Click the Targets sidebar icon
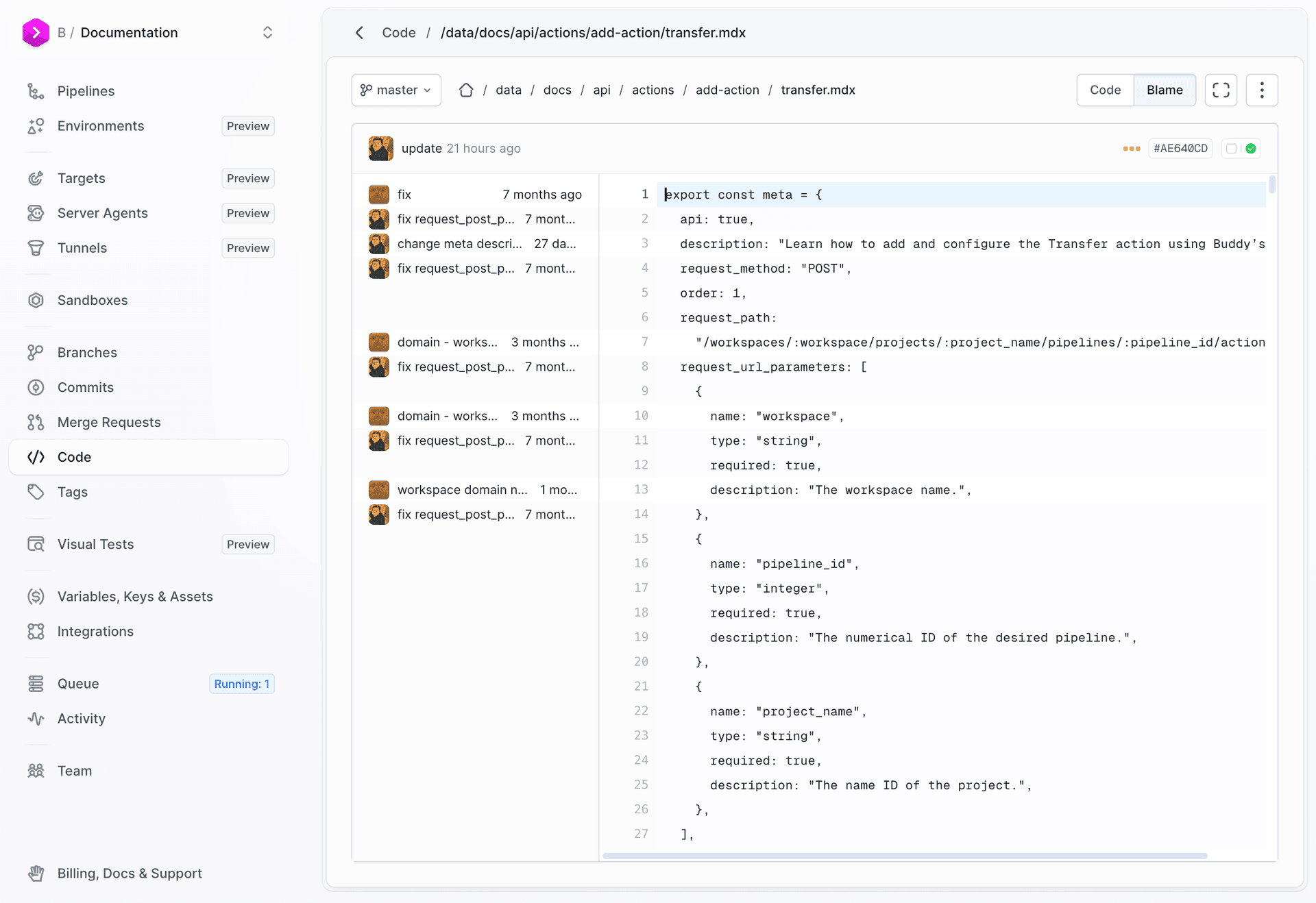Screen dimensions: 1316x903 tap(36, 178)
